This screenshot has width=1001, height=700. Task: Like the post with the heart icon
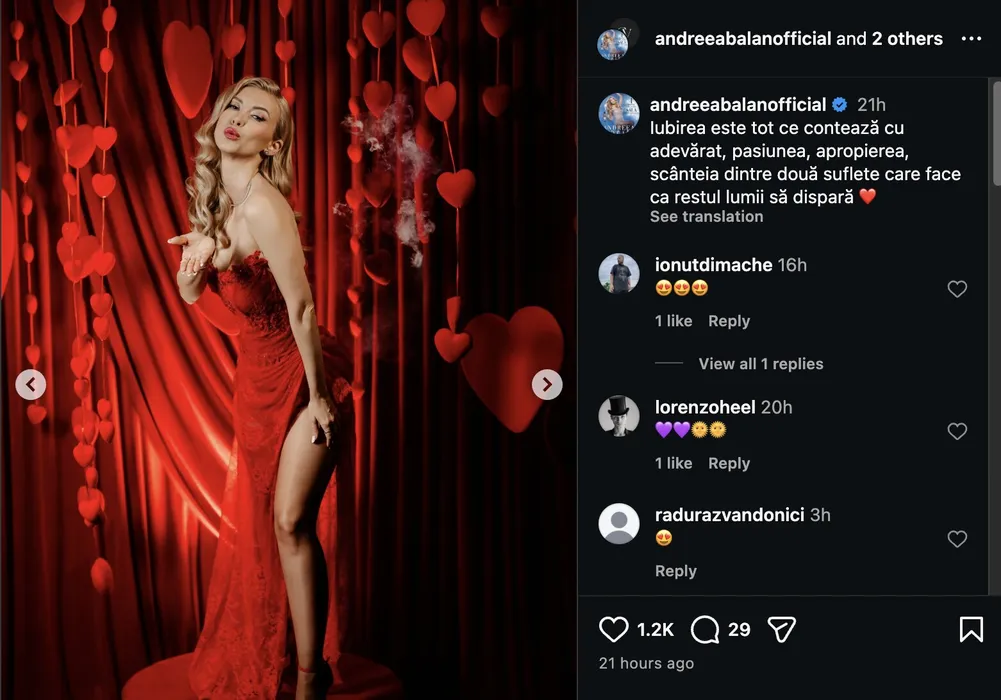tap(613, 629)
